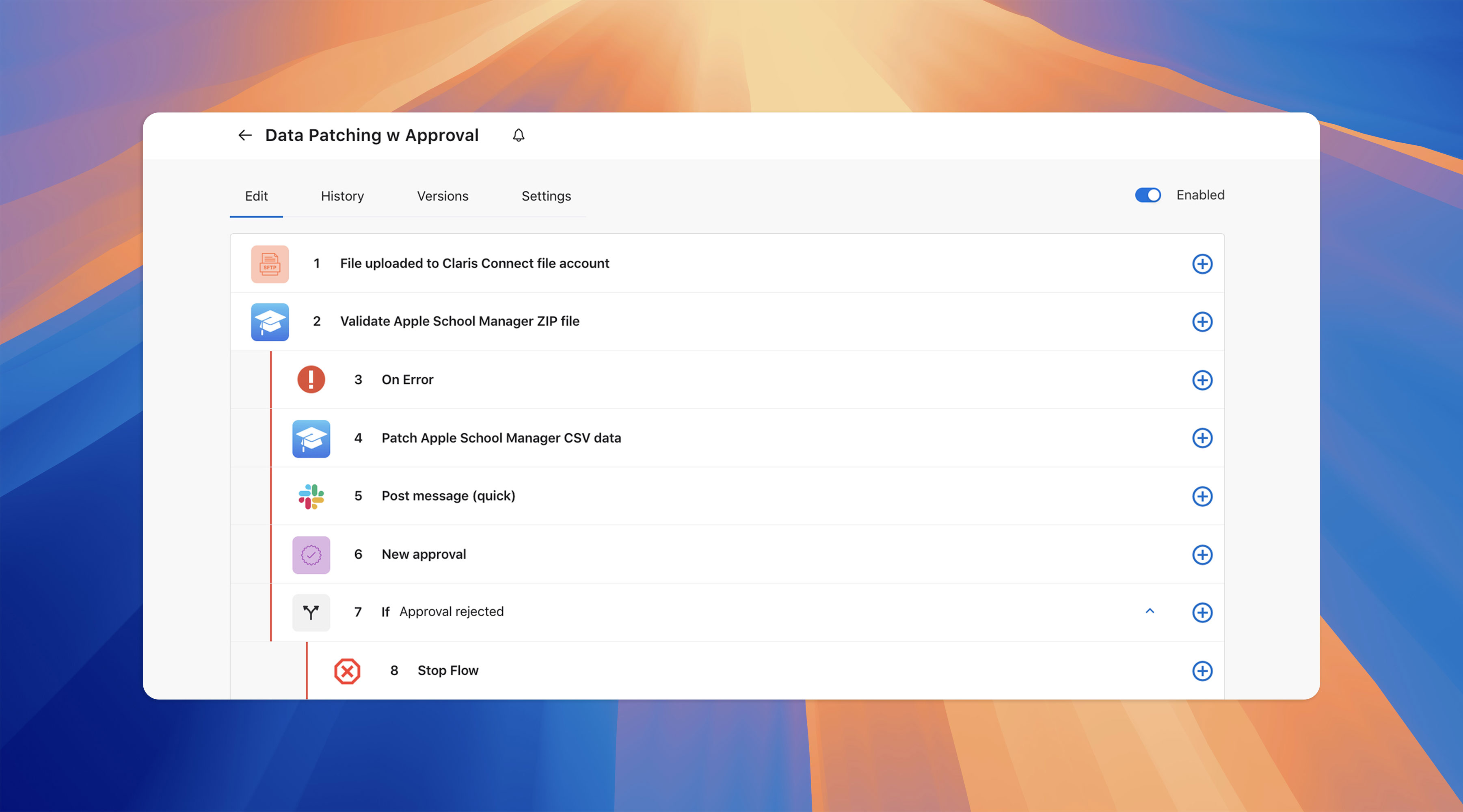
Task: Click the purple New approval icon
Action: click(x=311, y=555)
